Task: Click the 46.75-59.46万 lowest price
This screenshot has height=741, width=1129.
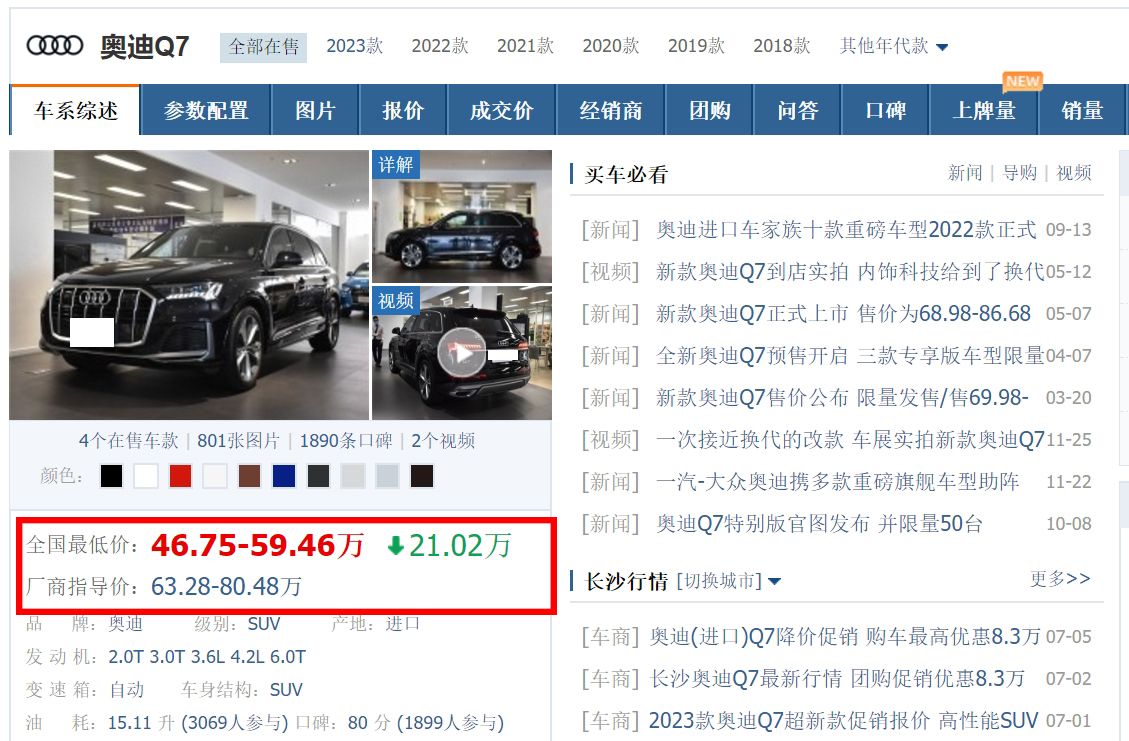Action: pyautogui.click(x=257, y=545)
